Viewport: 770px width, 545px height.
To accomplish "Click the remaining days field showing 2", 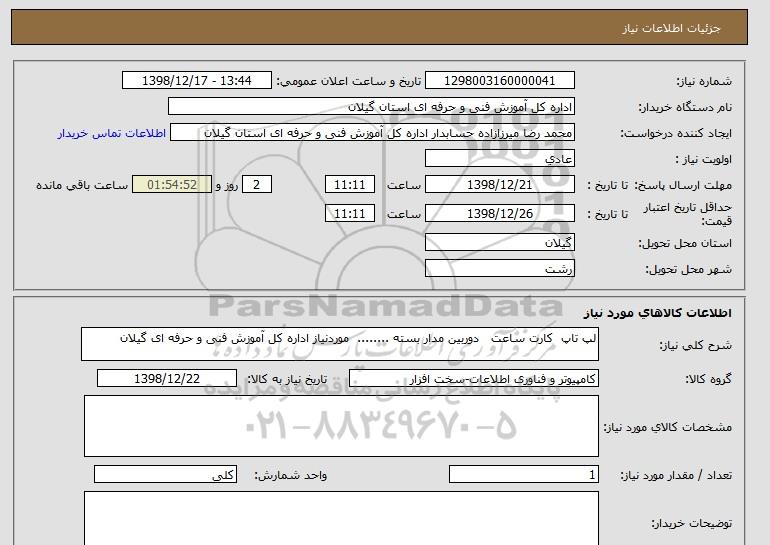I will [x=256, y=185].
